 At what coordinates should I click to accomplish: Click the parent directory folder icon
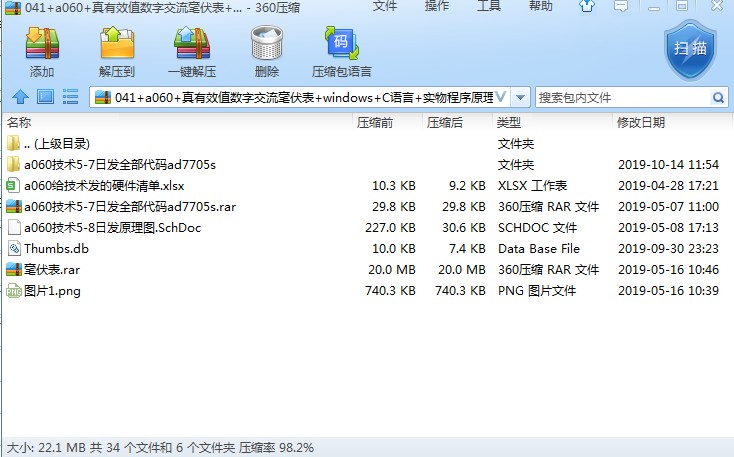(x=14, y=143)
